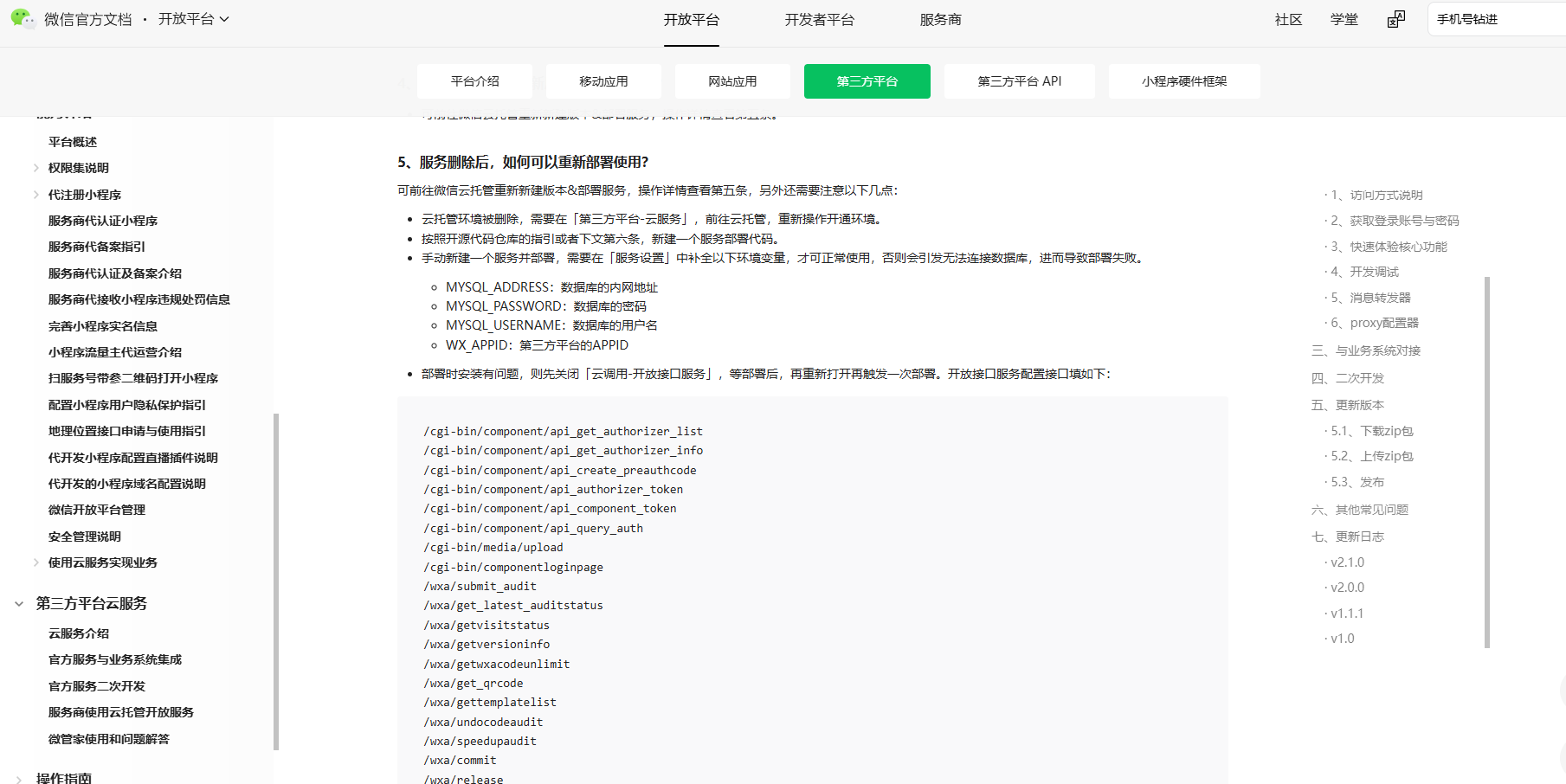Open 服务商使用云托管开放服务 sidebar item
The image size is (1566, 784).
tap(121, 712)
